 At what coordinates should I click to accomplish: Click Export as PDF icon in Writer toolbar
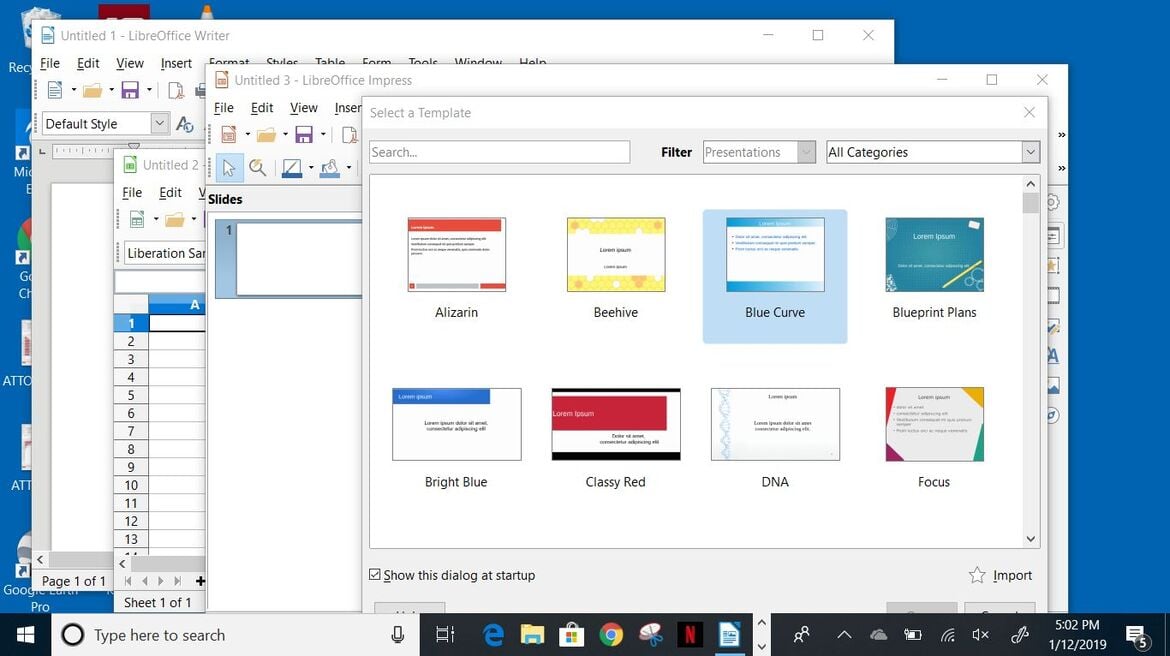[x=175, y=90]
